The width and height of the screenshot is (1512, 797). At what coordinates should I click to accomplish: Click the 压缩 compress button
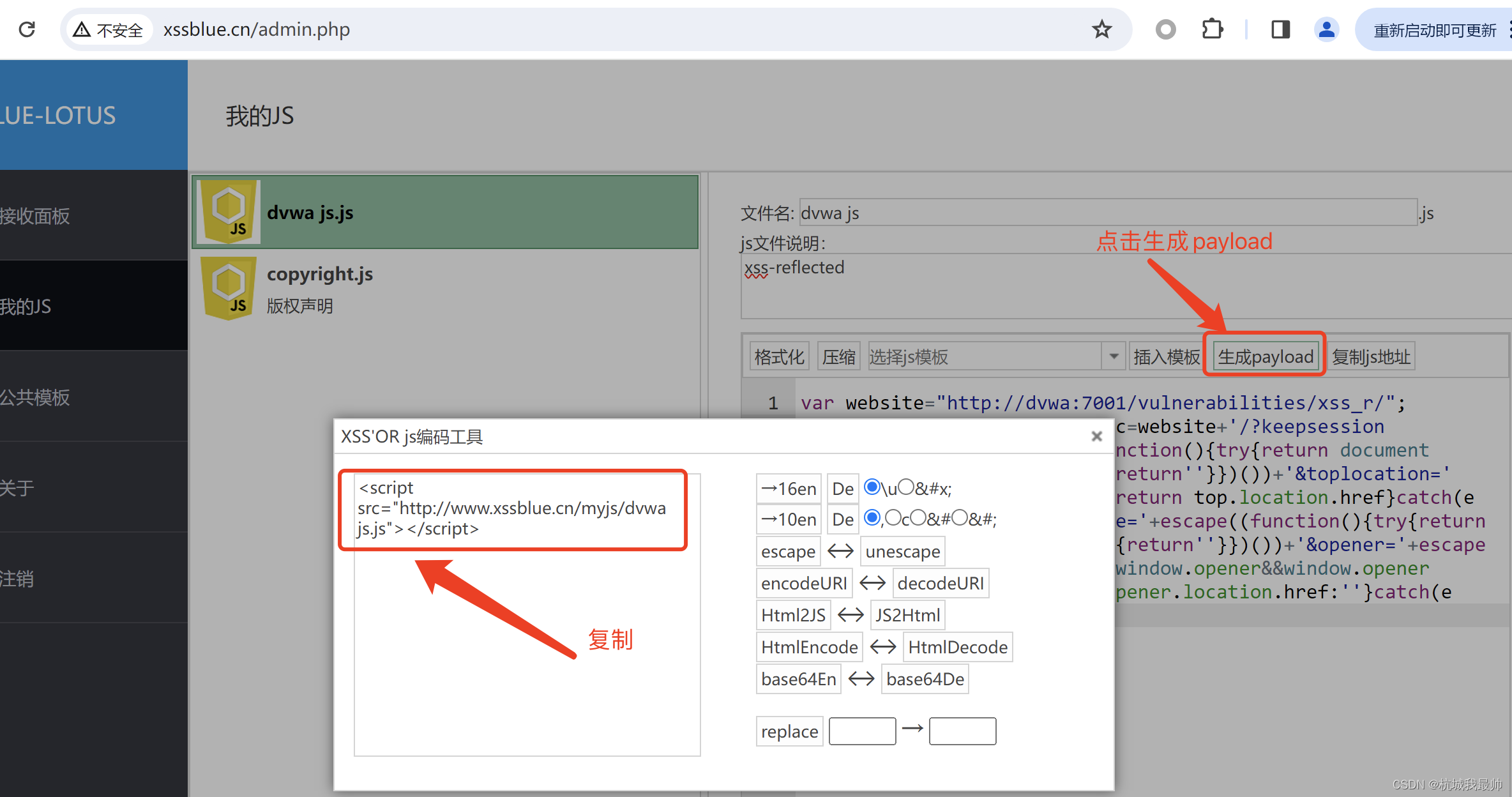click(839, 356)
